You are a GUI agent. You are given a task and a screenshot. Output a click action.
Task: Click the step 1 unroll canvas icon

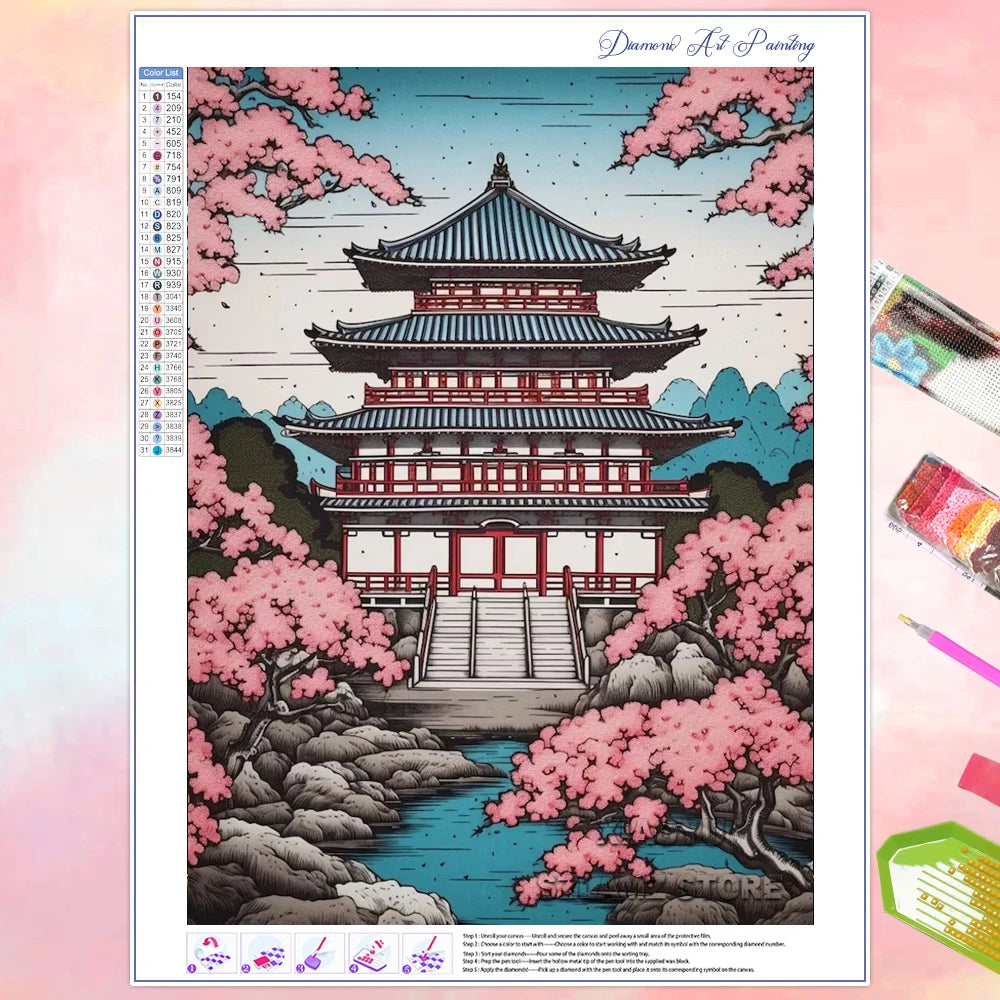[212, 953]
